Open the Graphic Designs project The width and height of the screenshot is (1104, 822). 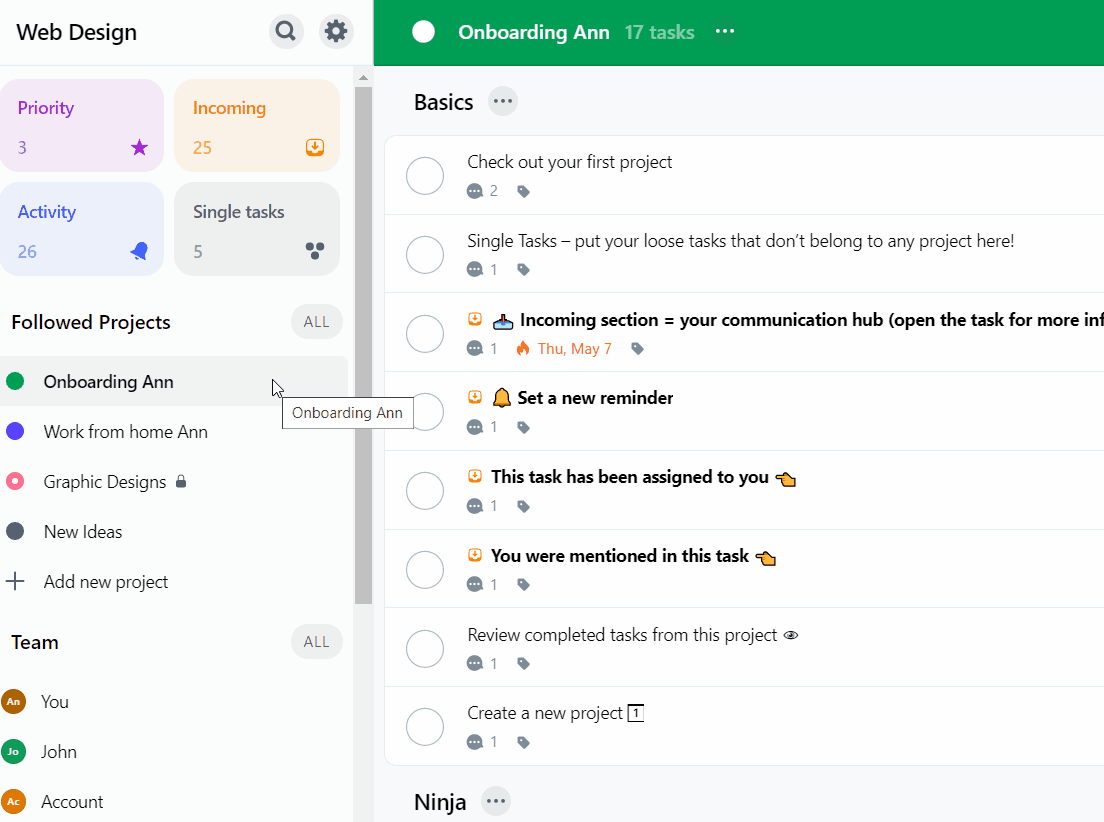coord(105,482)
